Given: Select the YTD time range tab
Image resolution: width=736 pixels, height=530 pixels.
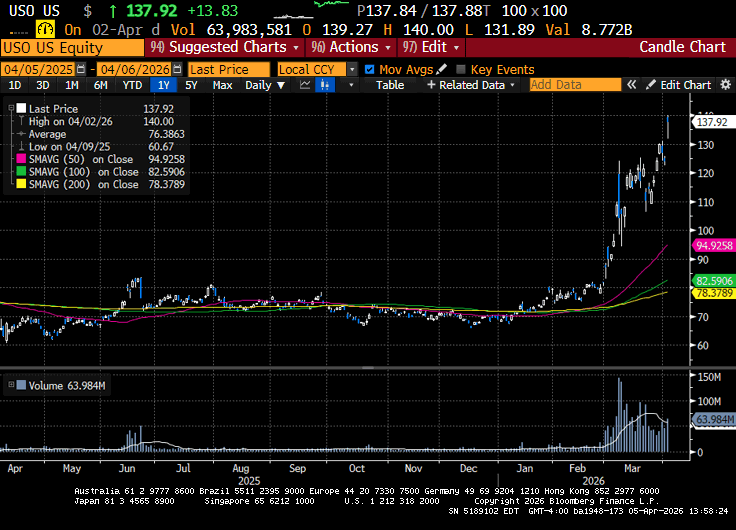Looking at the screenshot, I should pos(131,85).
